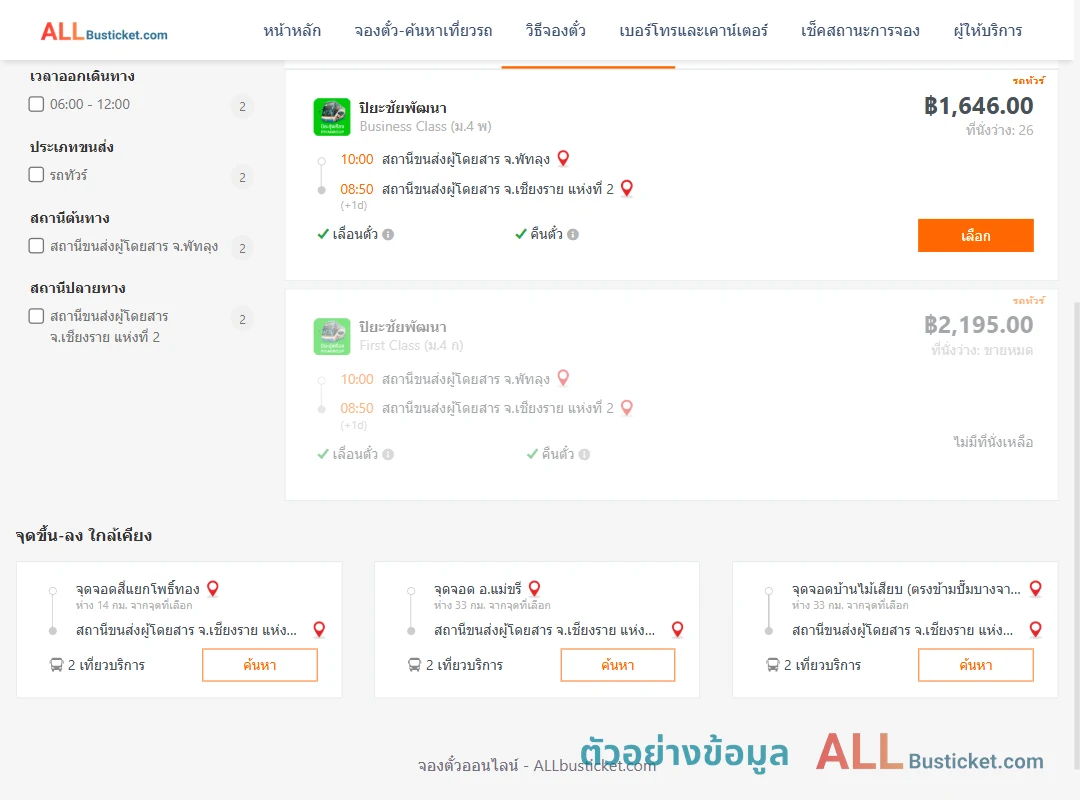Click the ปิยะชัยพัฒนา Business Class bus logo
Viewport: 1080px width, 800px height.
(x=332, y=116)
